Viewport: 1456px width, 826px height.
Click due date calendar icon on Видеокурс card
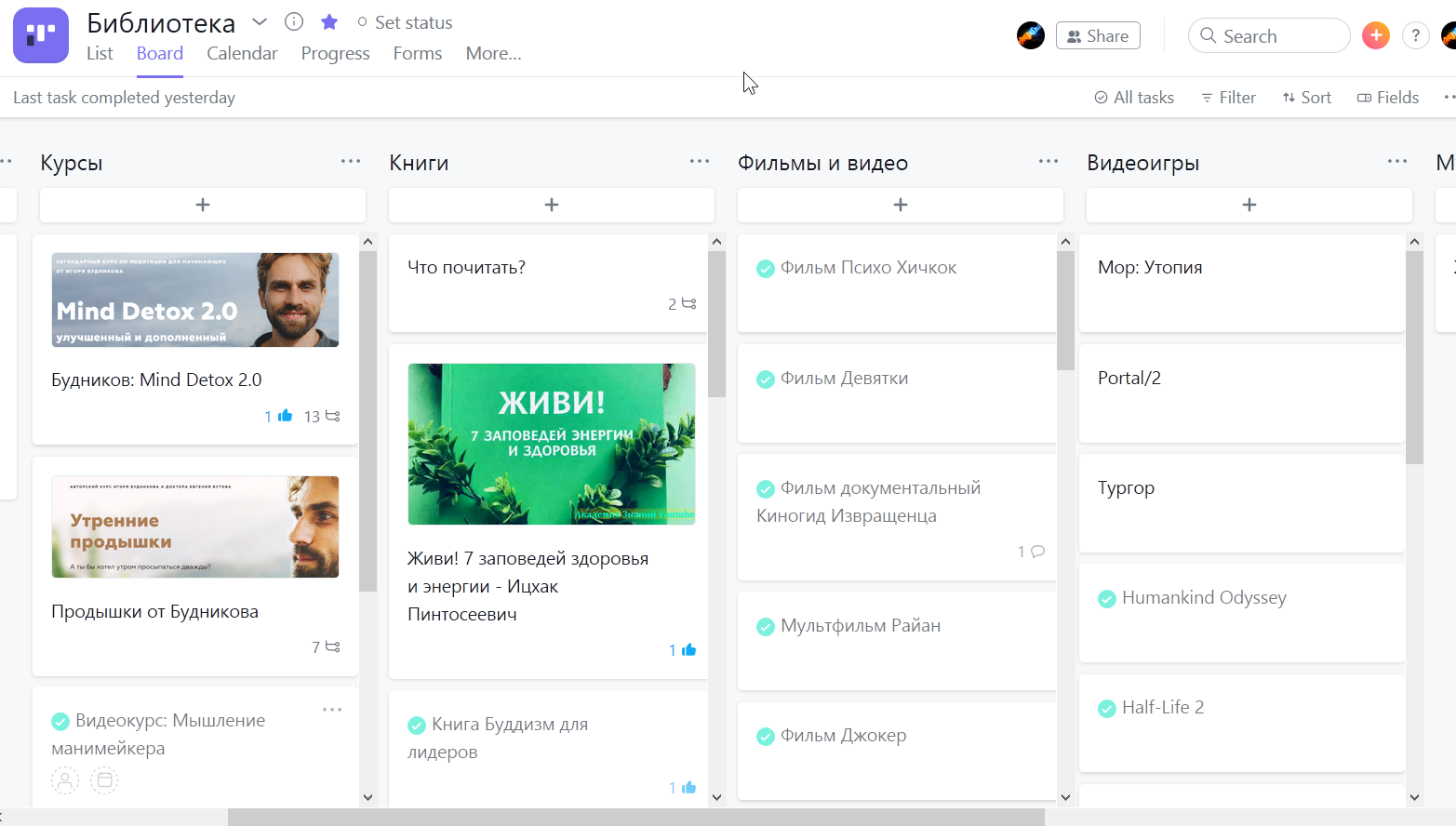(104, 780)
